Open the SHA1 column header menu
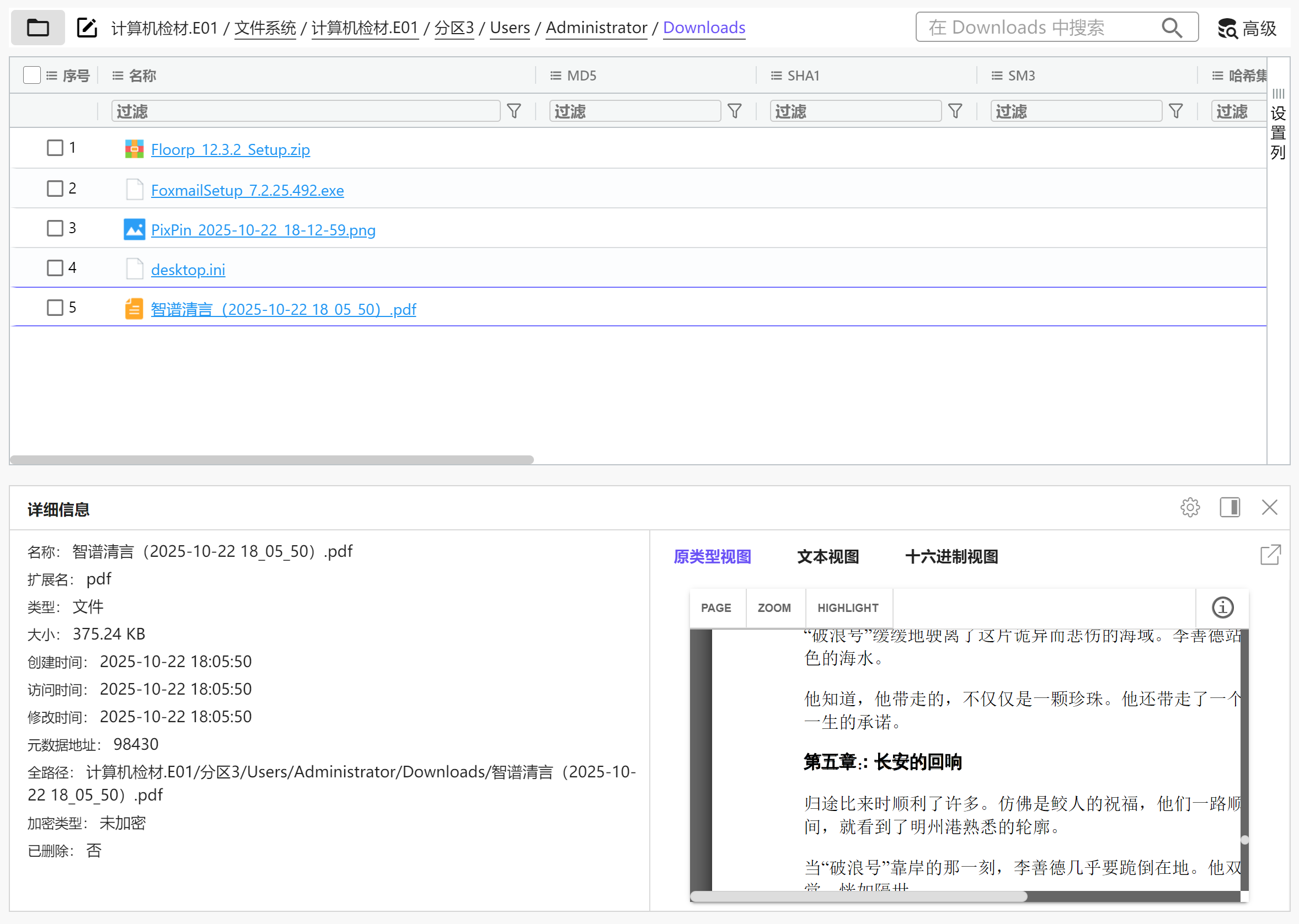1299x924 pixels. pos(776,76)
